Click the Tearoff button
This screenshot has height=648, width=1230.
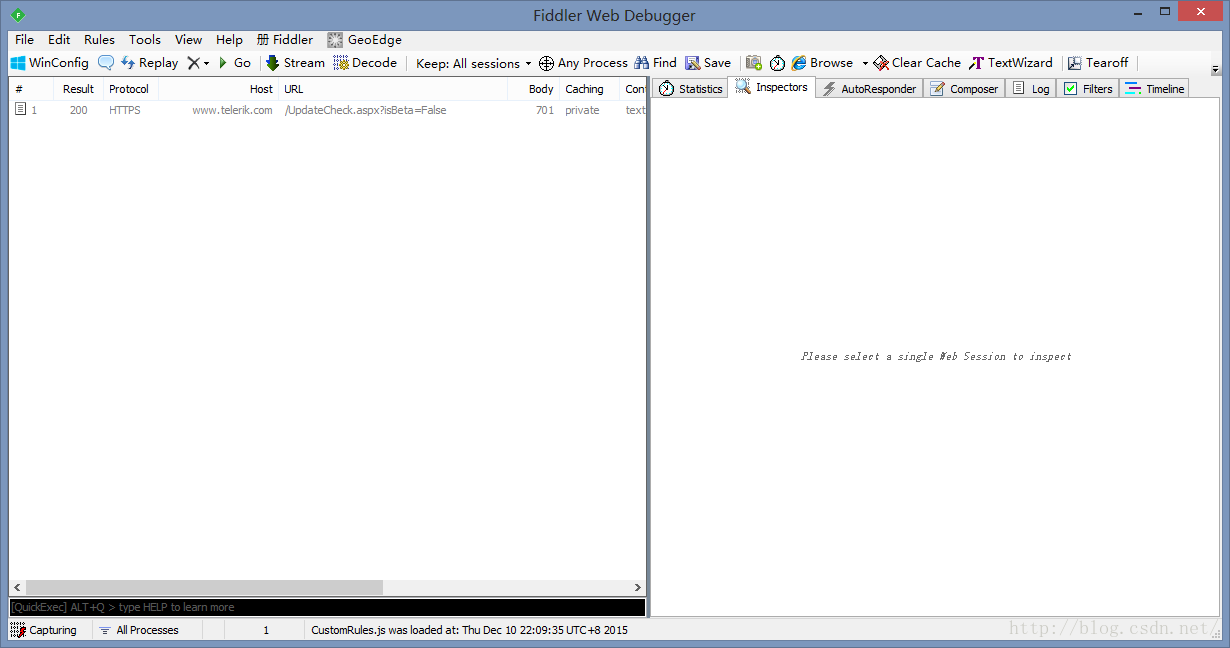point(1098,63)
